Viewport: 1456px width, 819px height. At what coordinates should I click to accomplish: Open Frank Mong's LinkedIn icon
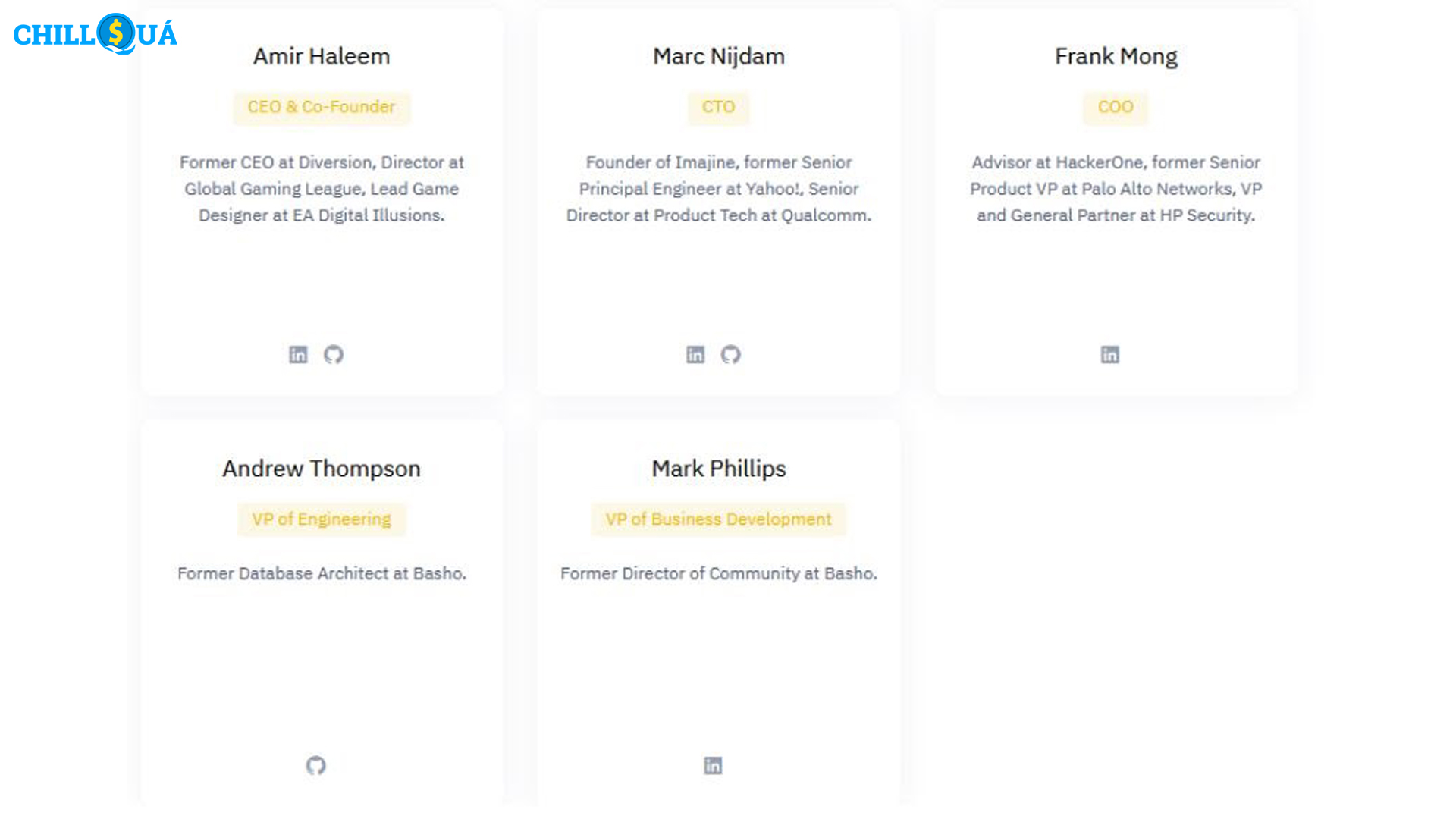tap(1110, 355)
